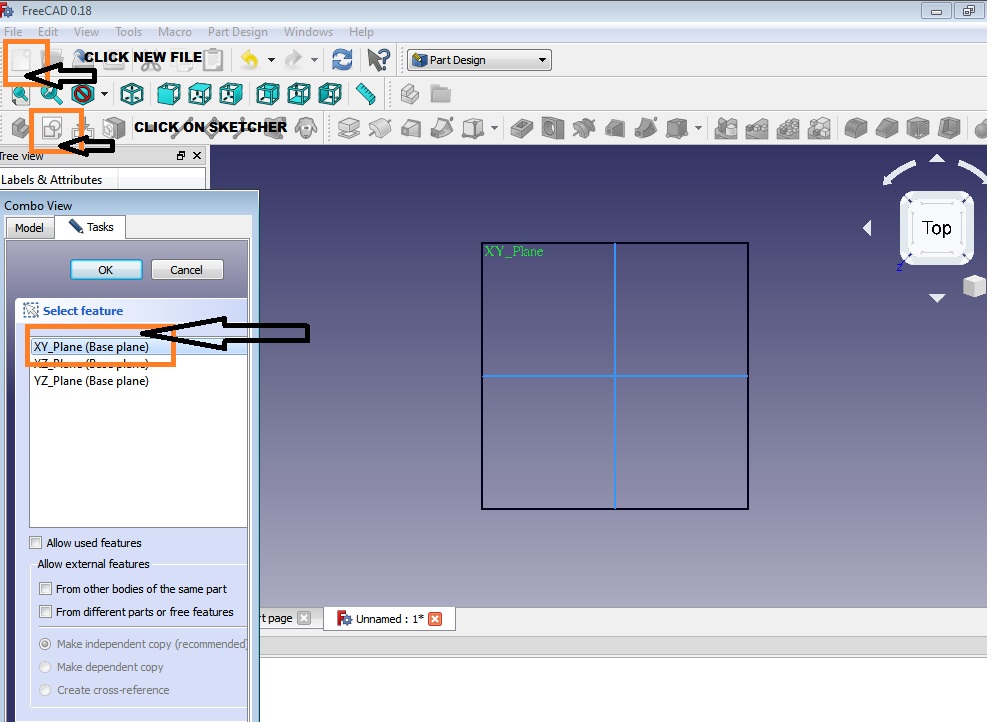Select the Subtractive Pipe tool
This screenshot has height=722, width=994.
(x=646, y=129)
